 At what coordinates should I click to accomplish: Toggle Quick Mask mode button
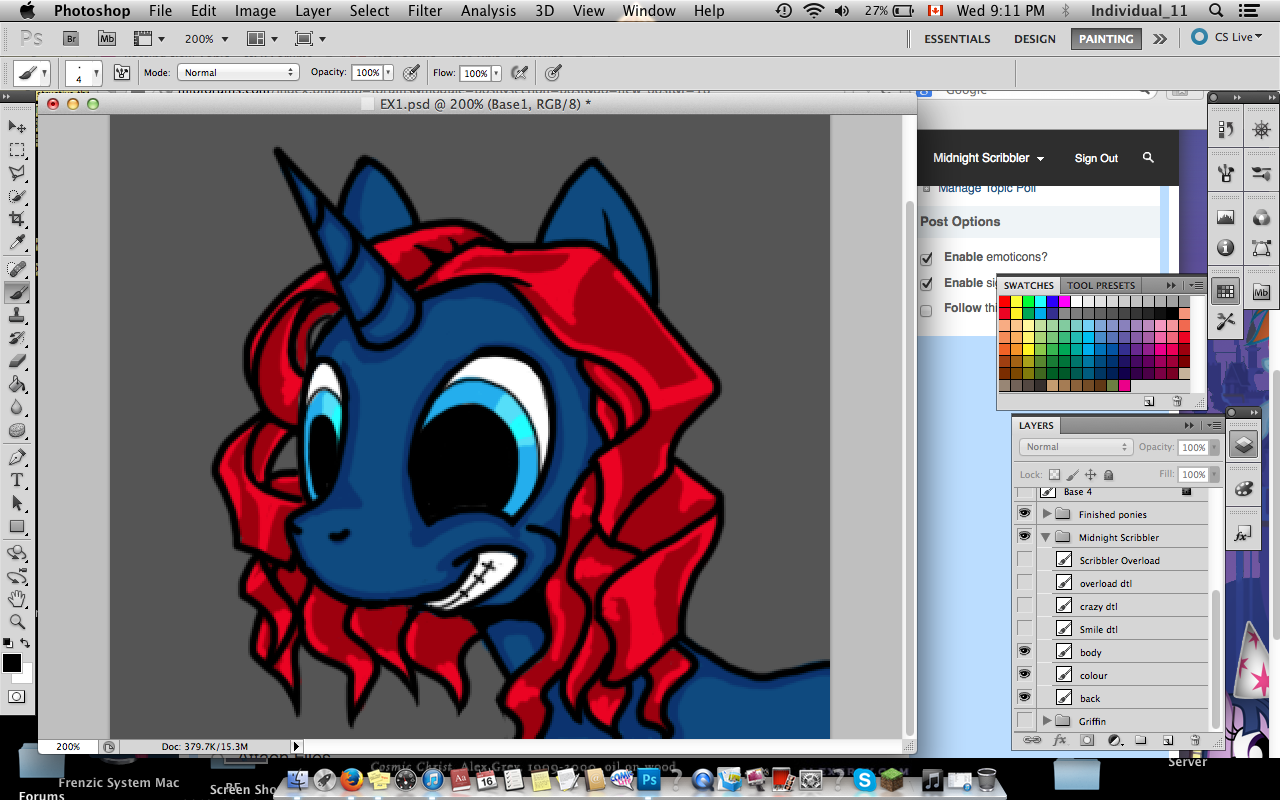17,696
